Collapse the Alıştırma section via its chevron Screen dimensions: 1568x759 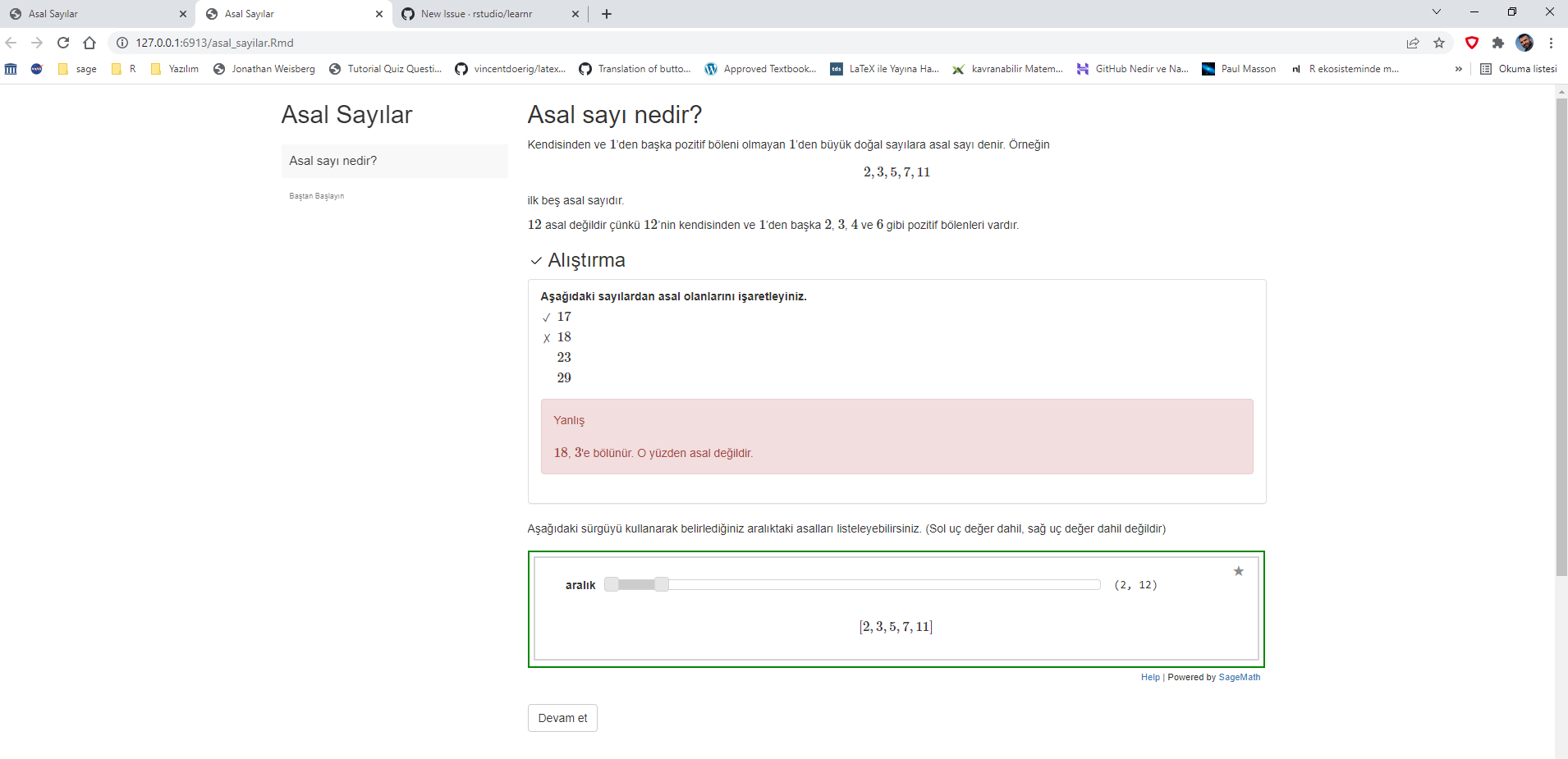click(534, 261)
